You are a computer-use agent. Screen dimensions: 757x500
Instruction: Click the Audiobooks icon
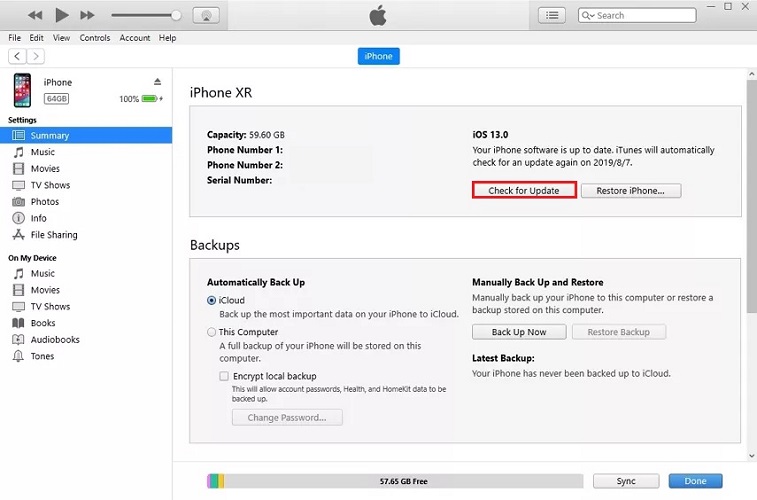18,340
